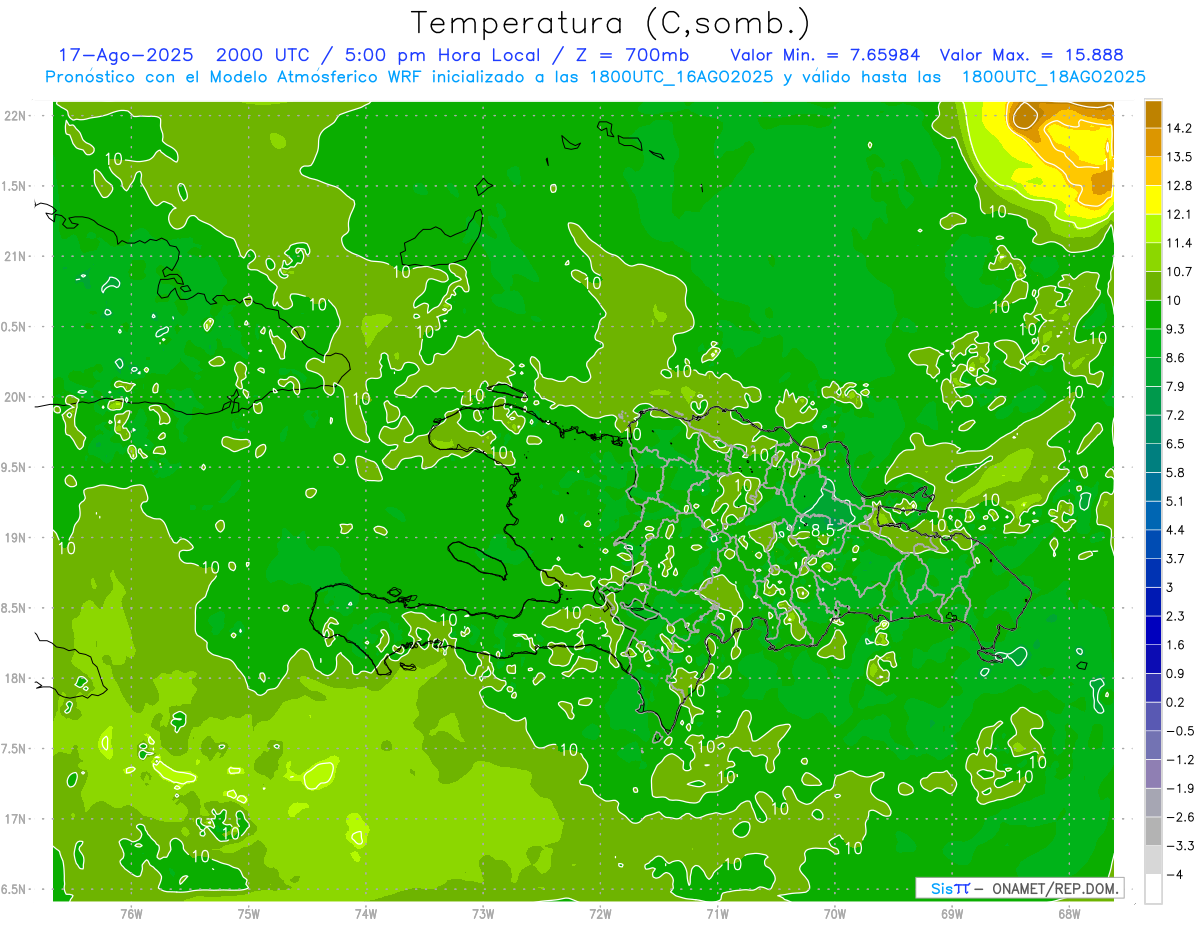Click the '71W' longitude axis label
Viewport: 1200px width, 927px height.
717,914
